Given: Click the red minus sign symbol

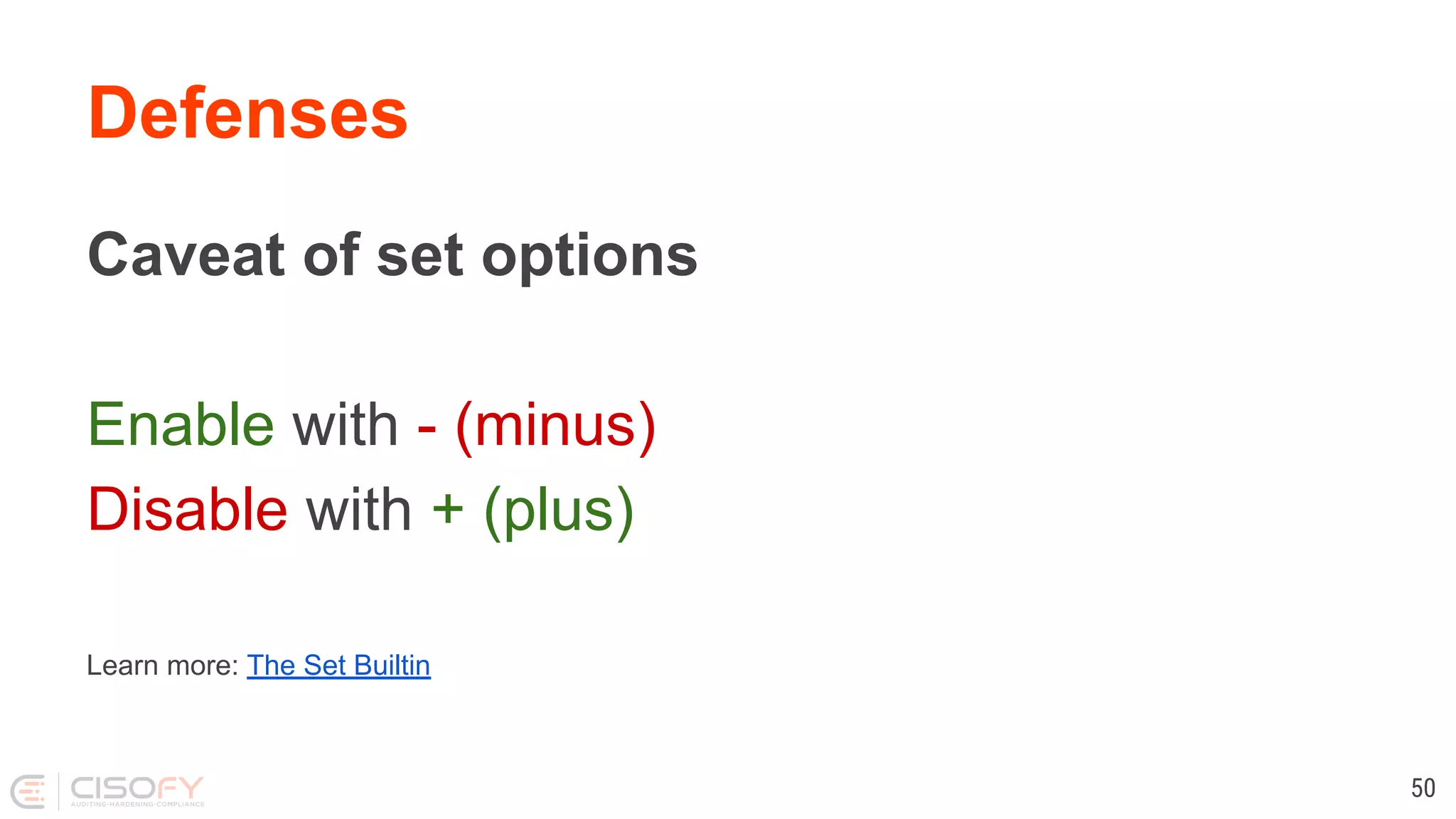Looking at the screenshot, I should (x=427, y=427).
